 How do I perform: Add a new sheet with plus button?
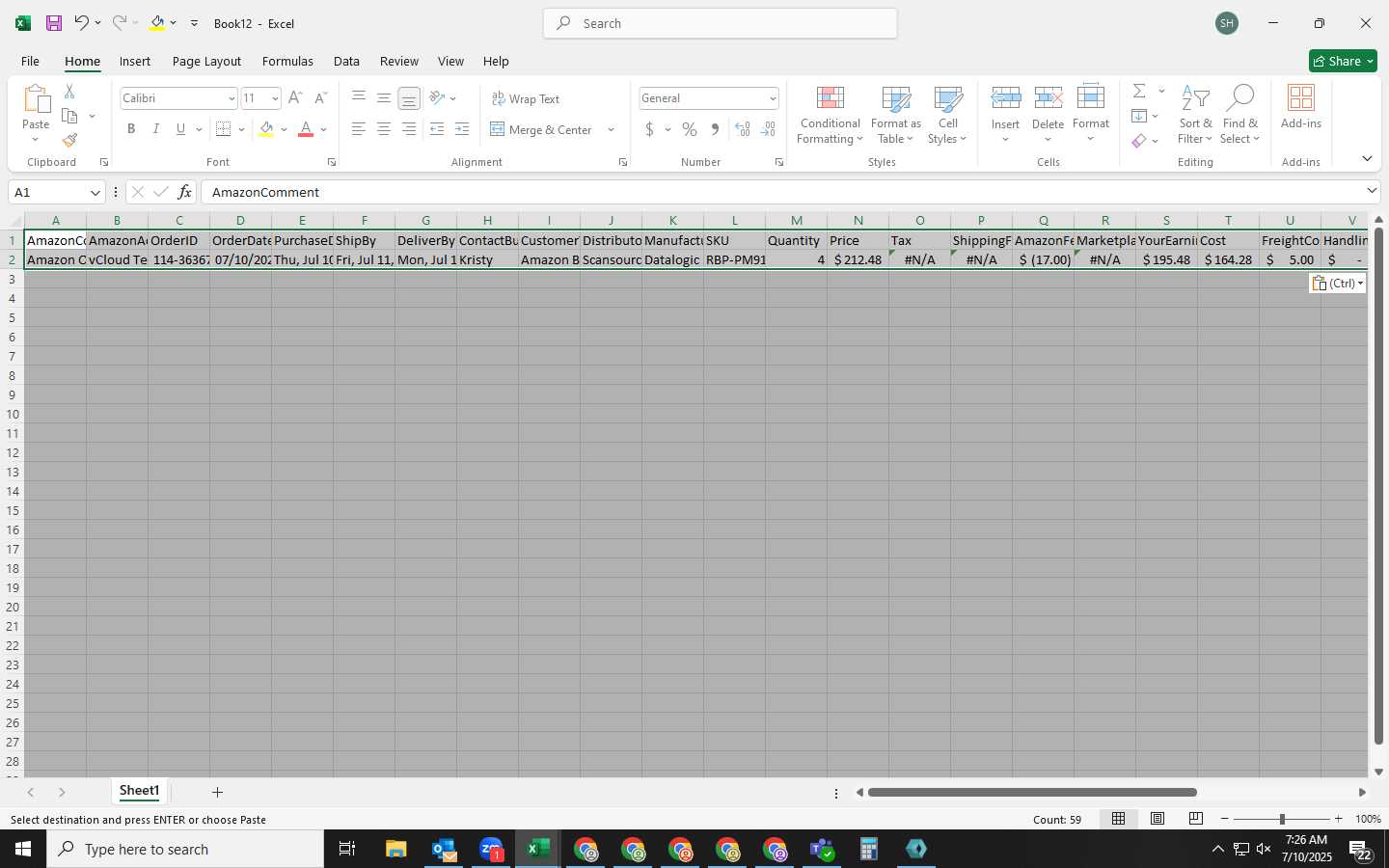click(217, 792)
